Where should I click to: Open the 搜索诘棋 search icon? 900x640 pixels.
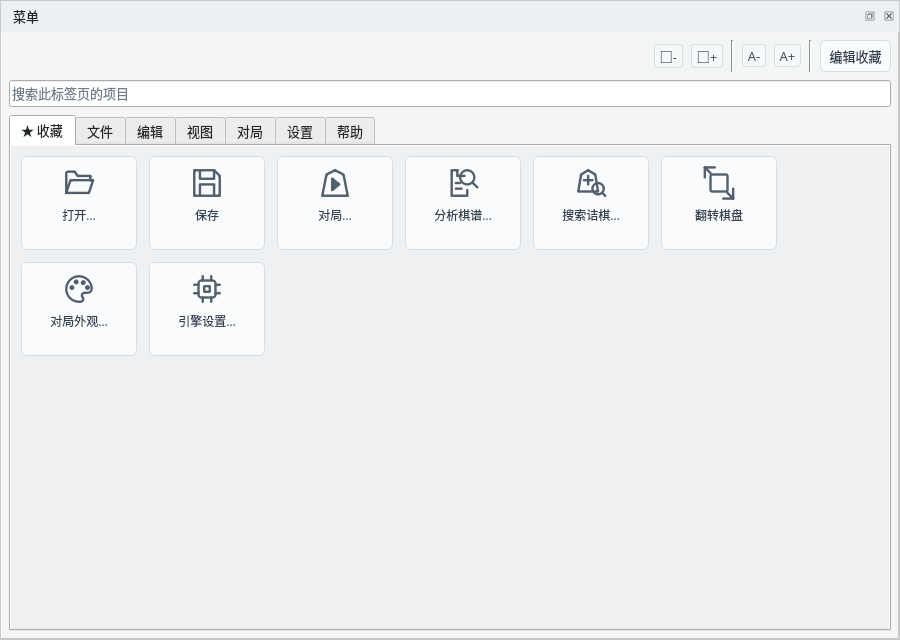click(591, 203)
